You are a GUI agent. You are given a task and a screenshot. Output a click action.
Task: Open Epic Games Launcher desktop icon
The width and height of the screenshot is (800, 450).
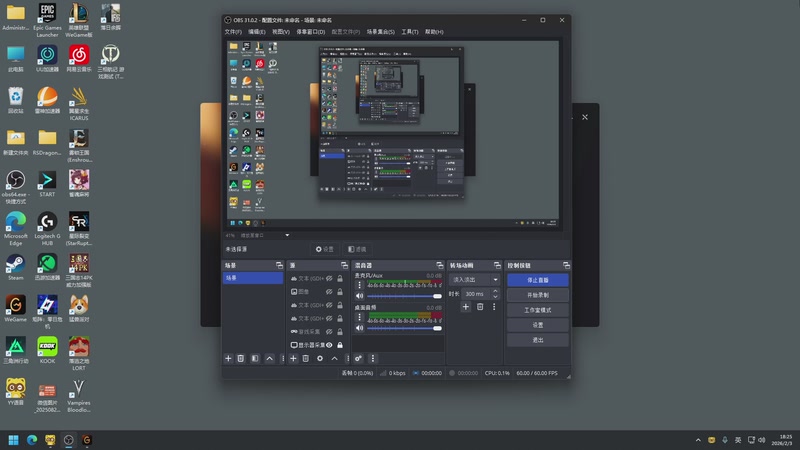(x=47, y=19)
